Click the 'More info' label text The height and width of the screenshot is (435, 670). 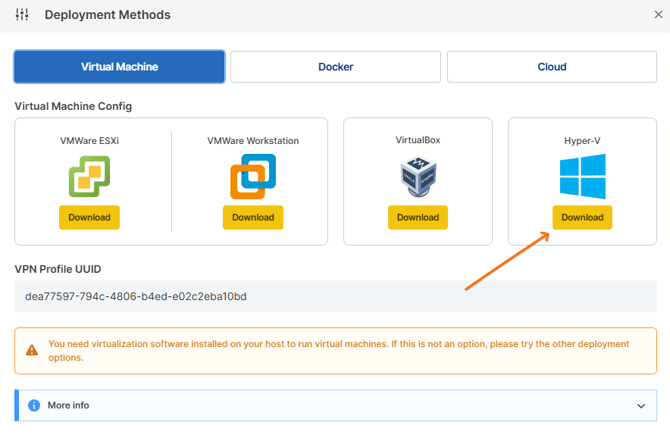(x=68, y=405)
